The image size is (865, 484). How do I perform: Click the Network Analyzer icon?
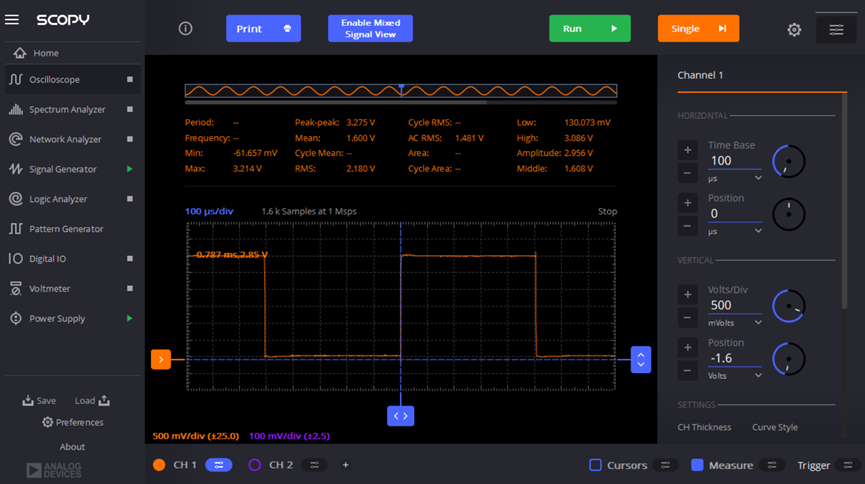16,139
